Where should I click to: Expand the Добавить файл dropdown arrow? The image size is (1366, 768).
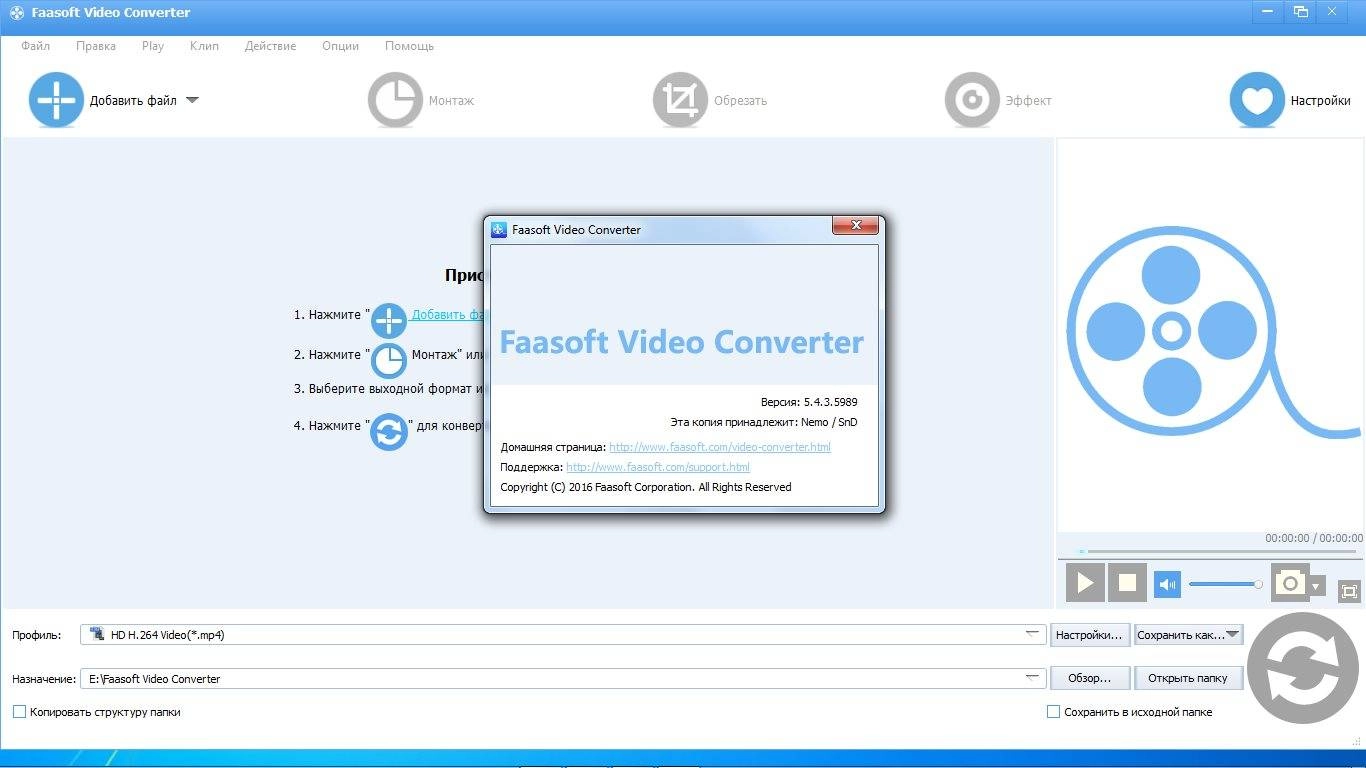coord(192,100)
